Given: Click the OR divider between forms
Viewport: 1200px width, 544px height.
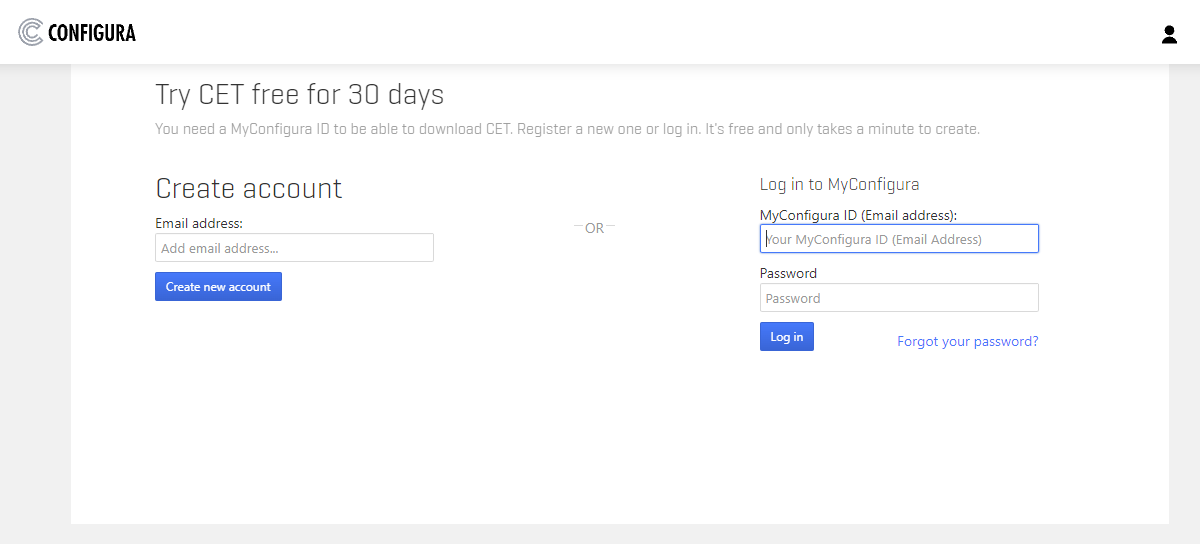Looking at the screenshot, I should (594, 228).
